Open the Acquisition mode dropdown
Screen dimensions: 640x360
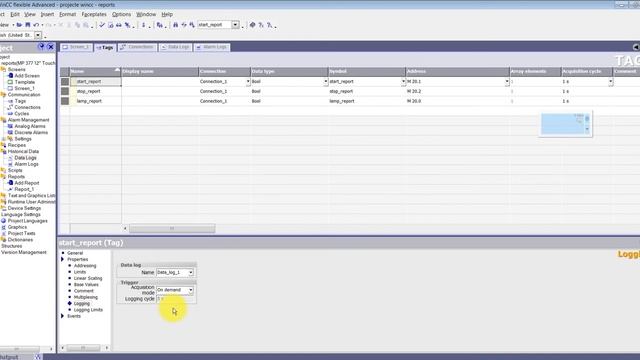[x=191, y=290]
